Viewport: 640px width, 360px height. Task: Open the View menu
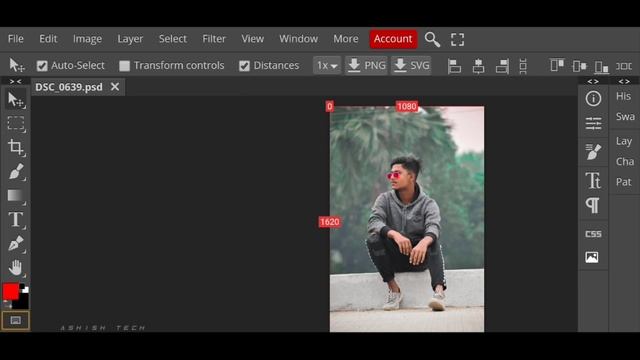(x=252, y=39)
